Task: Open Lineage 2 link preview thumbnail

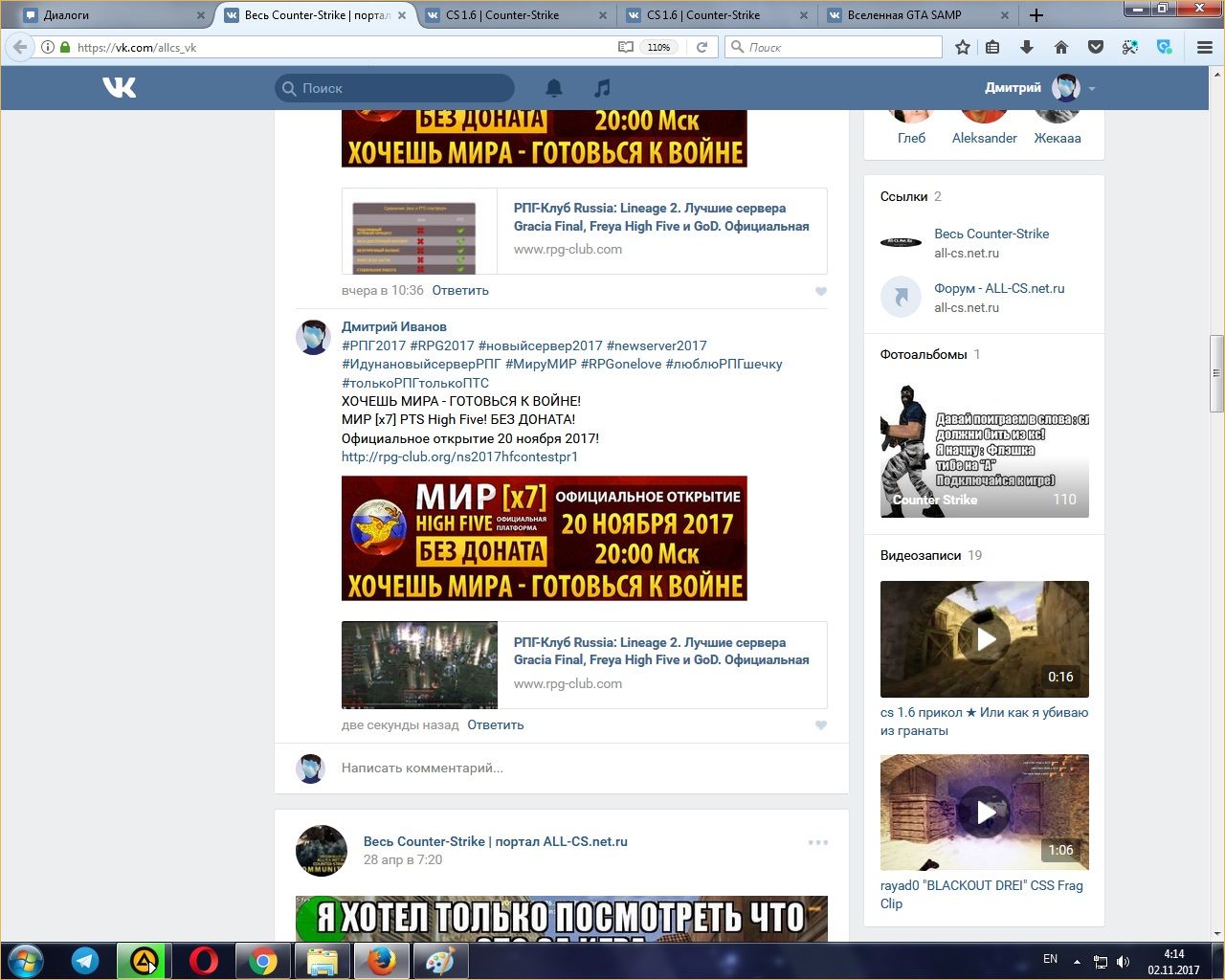Action: point(420,665)
